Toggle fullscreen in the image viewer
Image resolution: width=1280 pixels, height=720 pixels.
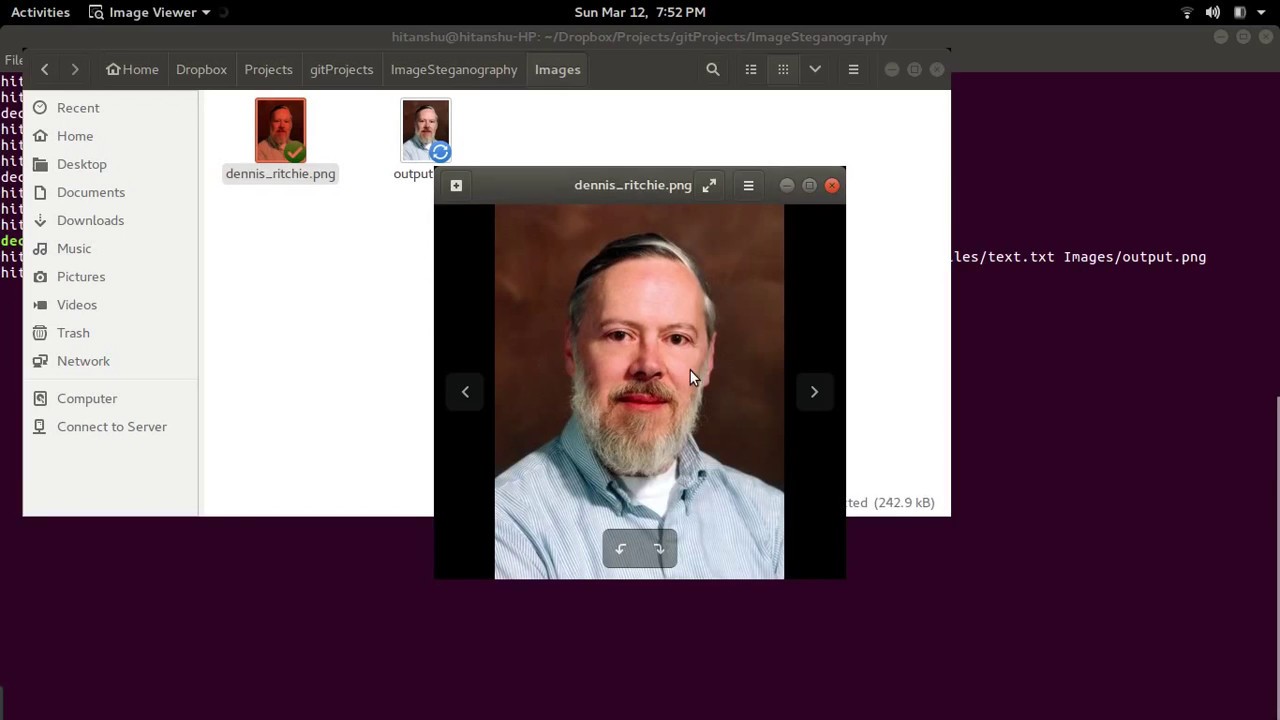coord(709,185)
